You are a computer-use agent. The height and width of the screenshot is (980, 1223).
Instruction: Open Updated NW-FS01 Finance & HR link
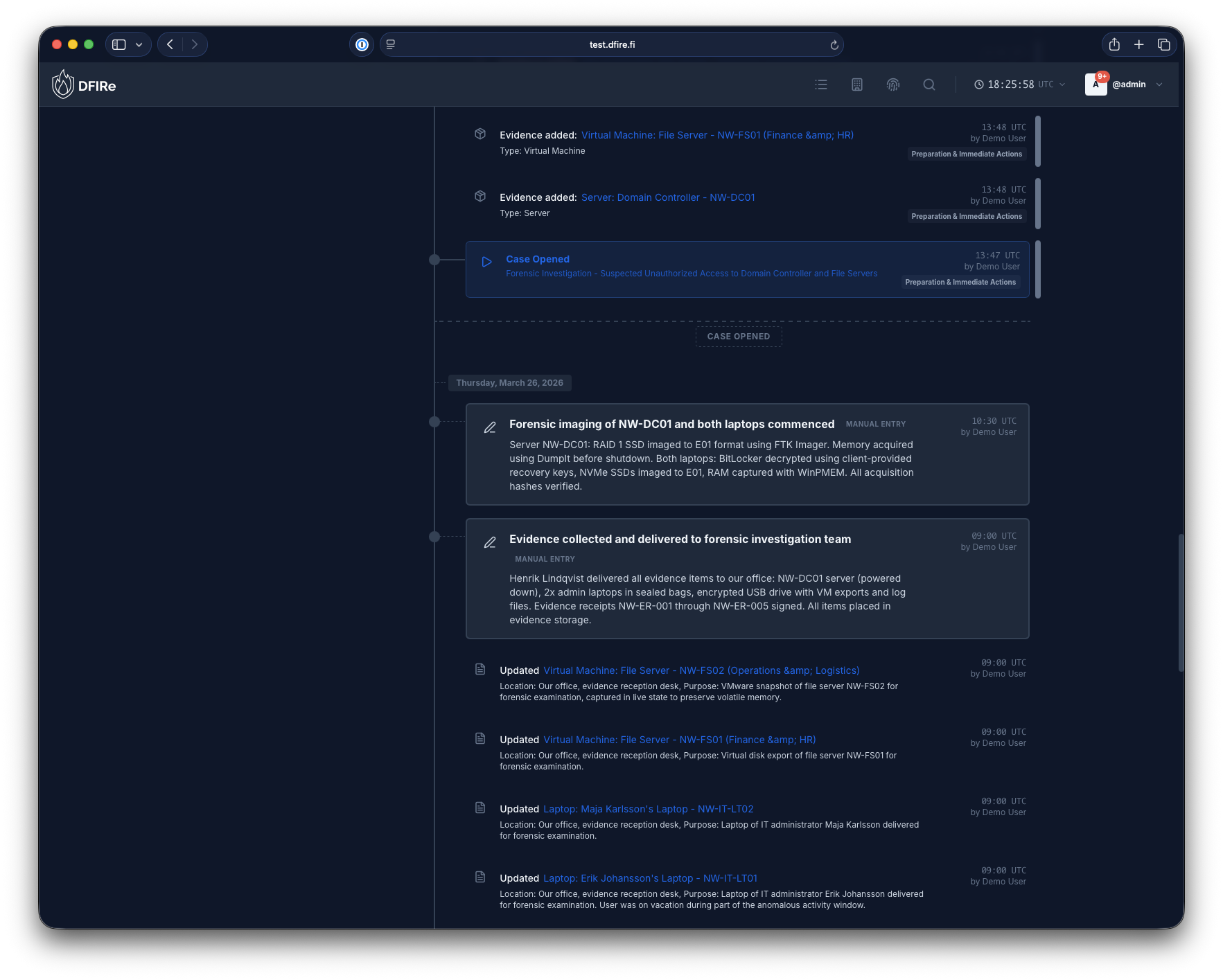tap(680, 740)
